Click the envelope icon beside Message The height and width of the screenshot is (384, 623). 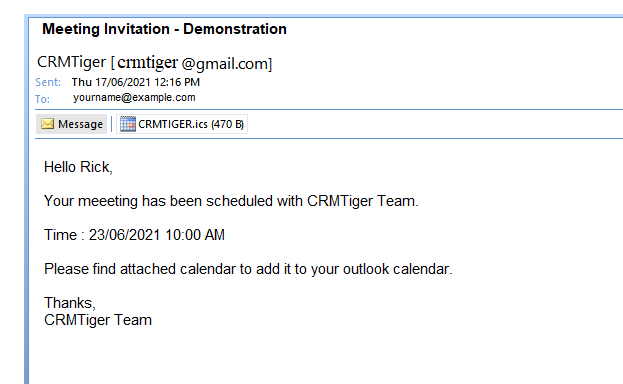click(x=47, y=124)
